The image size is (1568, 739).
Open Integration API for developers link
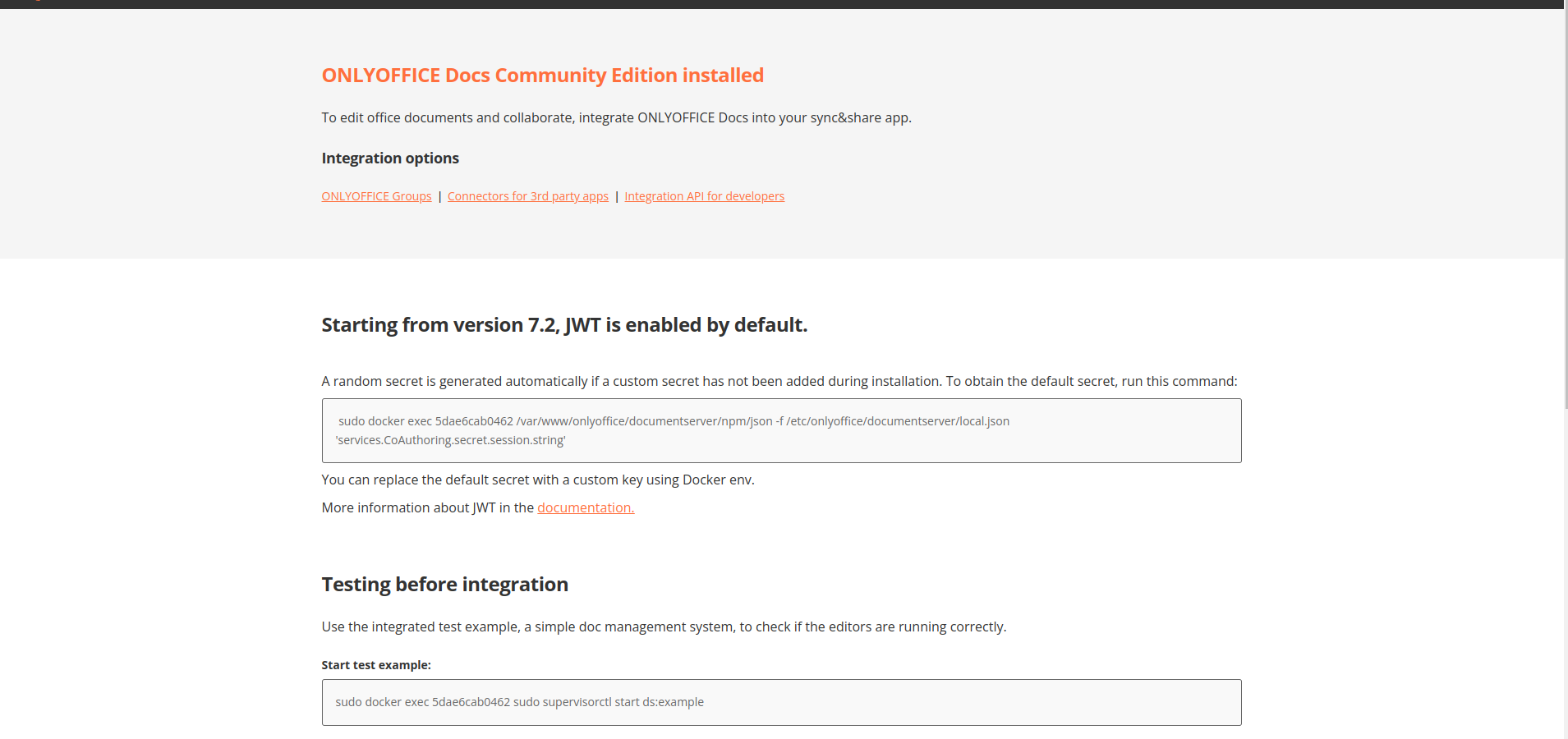(704, 196)
